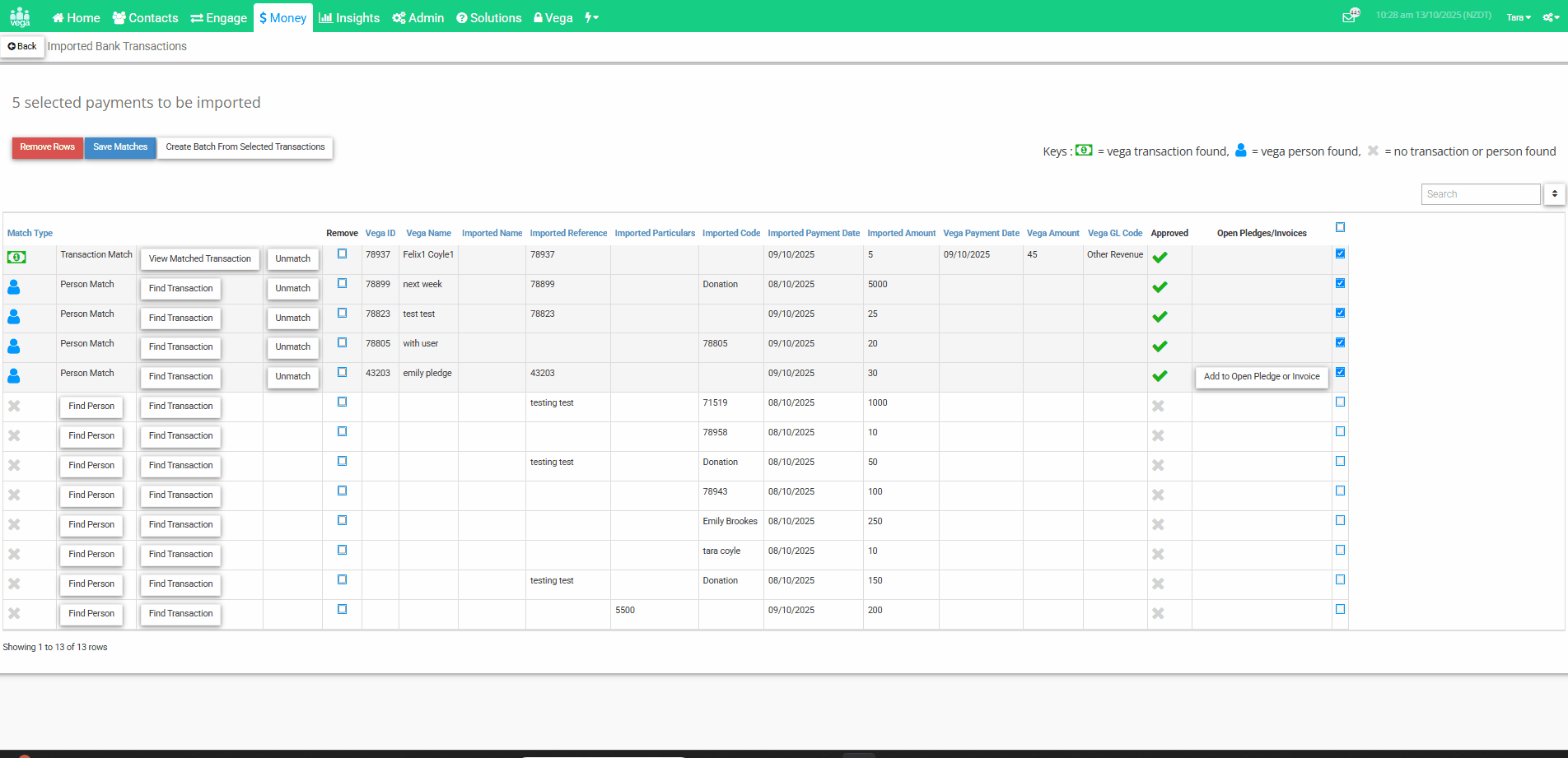Open the lightning bolt quick actions menu

[x=591, y=17]
